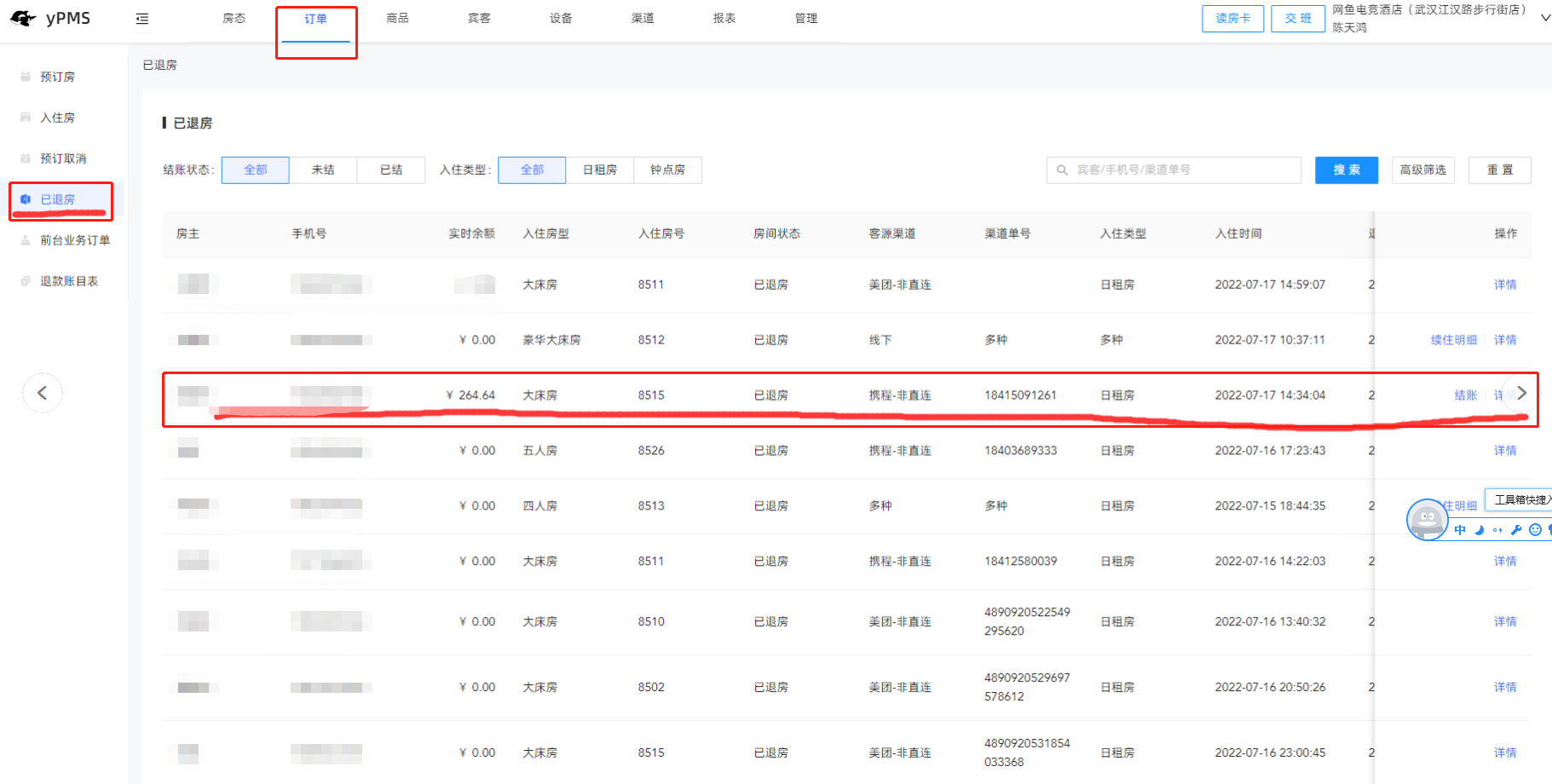The image size is (1552, 784).
Task: Switch to the 商品 menu tab
Action: pos(398,19)
